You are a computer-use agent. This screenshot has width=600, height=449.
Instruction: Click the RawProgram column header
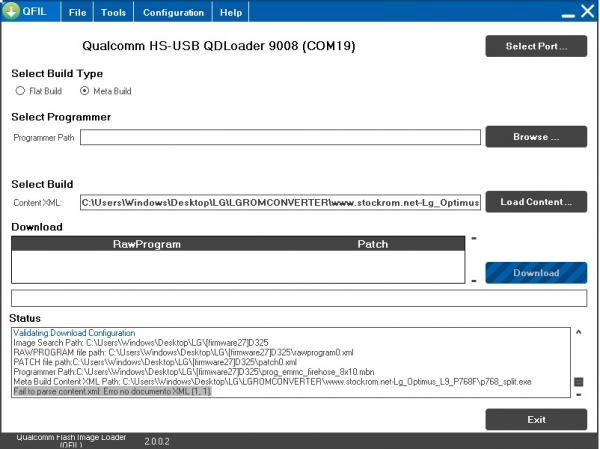tap(147, 244)
